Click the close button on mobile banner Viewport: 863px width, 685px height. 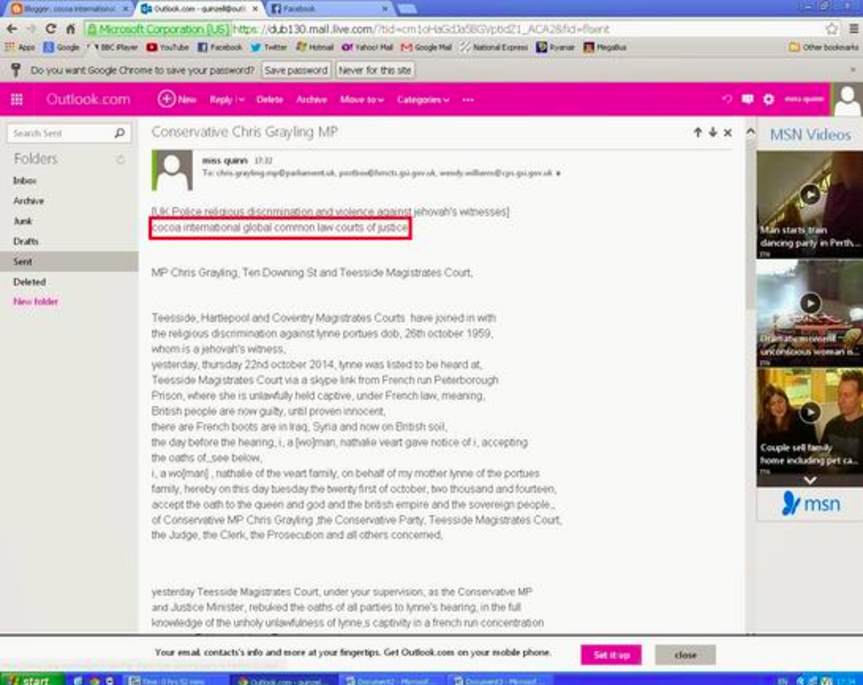685,655
